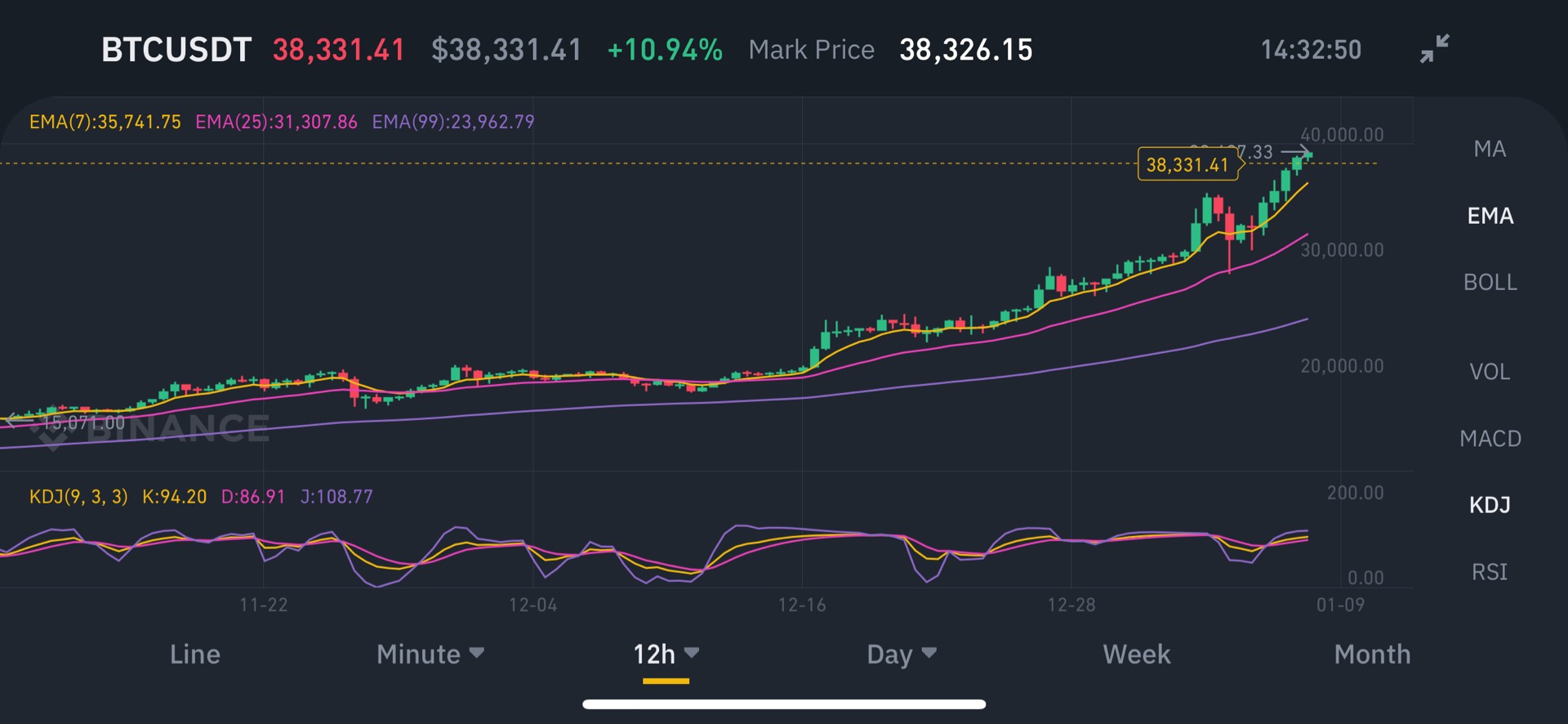Select the MACD indicator
This screenshot has height=724, width=1568.
click(1490, 439)
